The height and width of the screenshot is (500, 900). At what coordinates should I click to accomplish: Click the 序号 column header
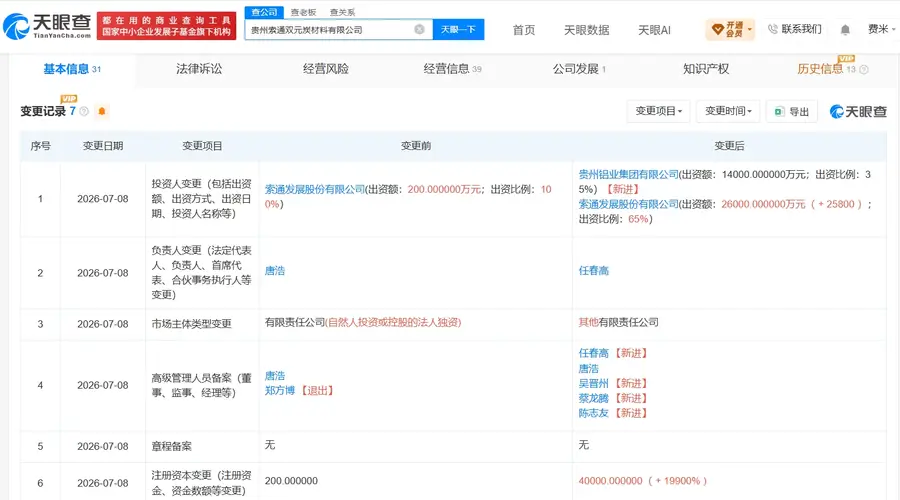click(40, 146)
